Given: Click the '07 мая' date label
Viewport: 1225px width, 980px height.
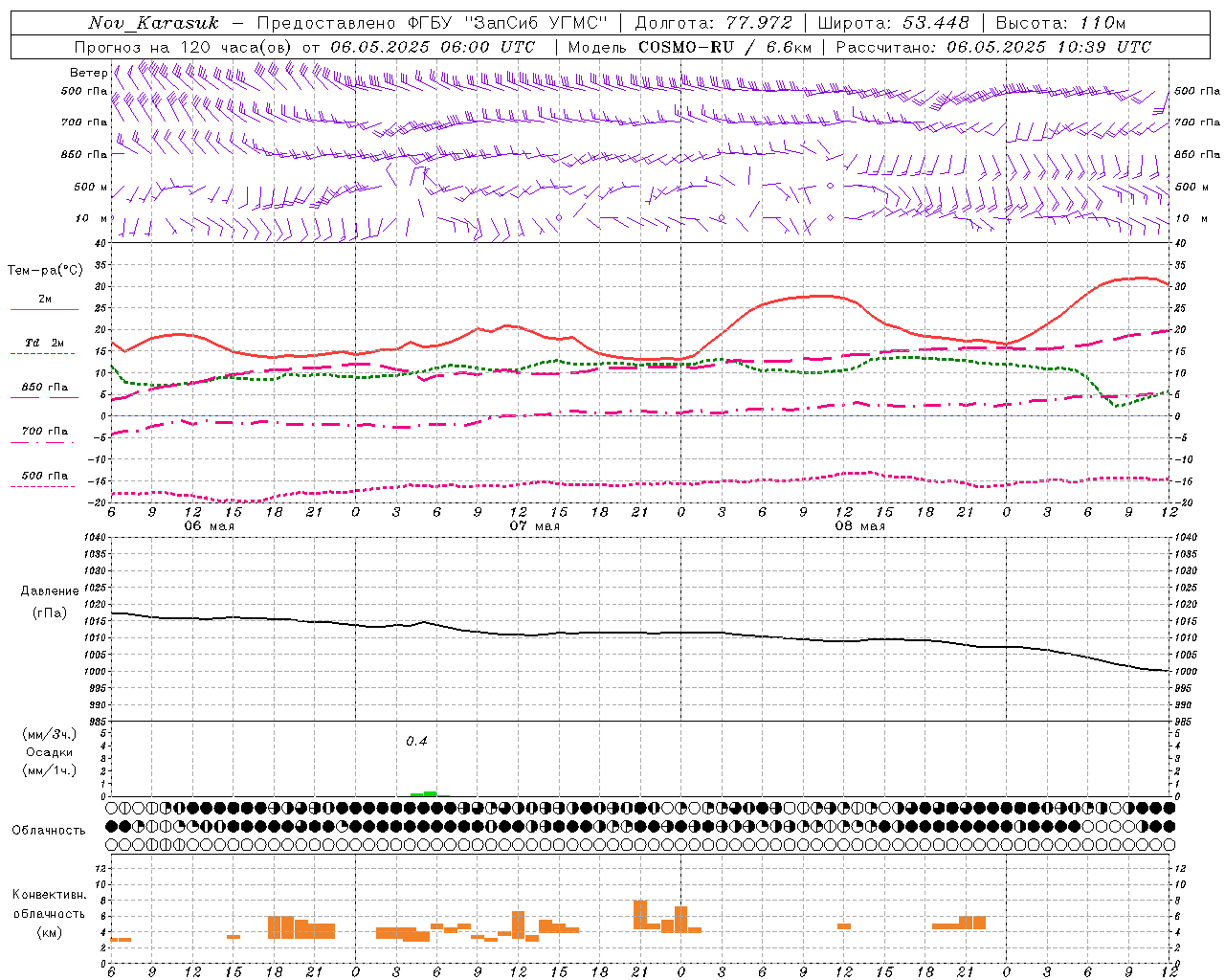Looking at the screenshot, I should coord(534,526).
